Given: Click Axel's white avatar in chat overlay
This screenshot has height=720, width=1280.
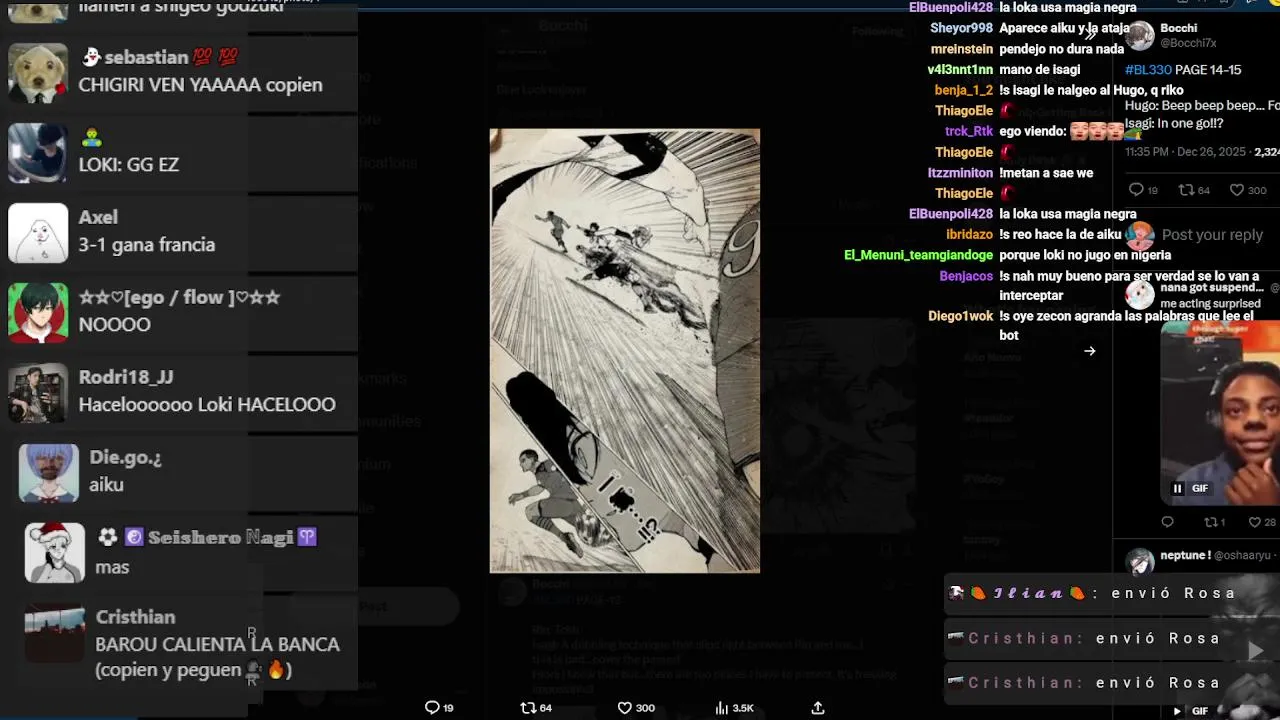Looking at the screenshot, I should click(38, 233).
